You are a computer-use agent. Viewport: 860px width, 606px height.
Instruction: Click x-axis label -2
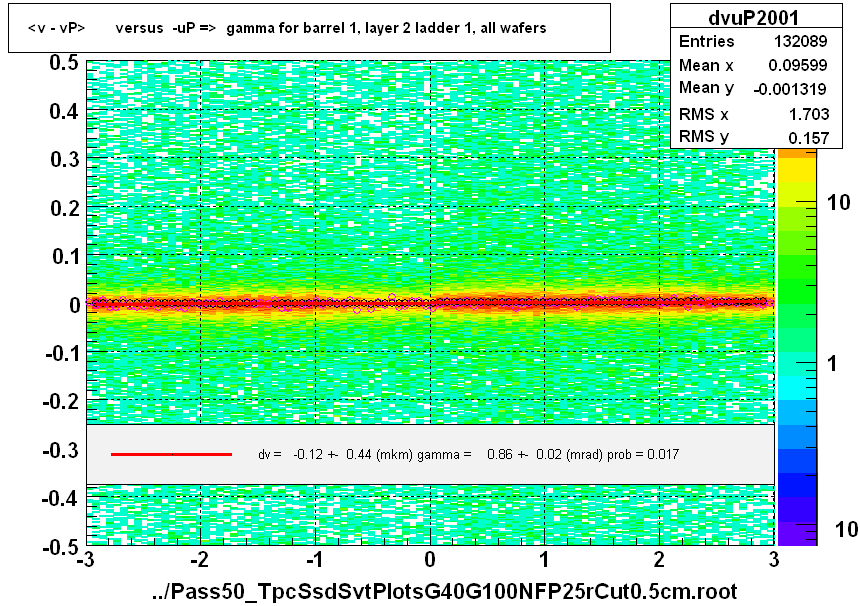click(x=200, y=559)
